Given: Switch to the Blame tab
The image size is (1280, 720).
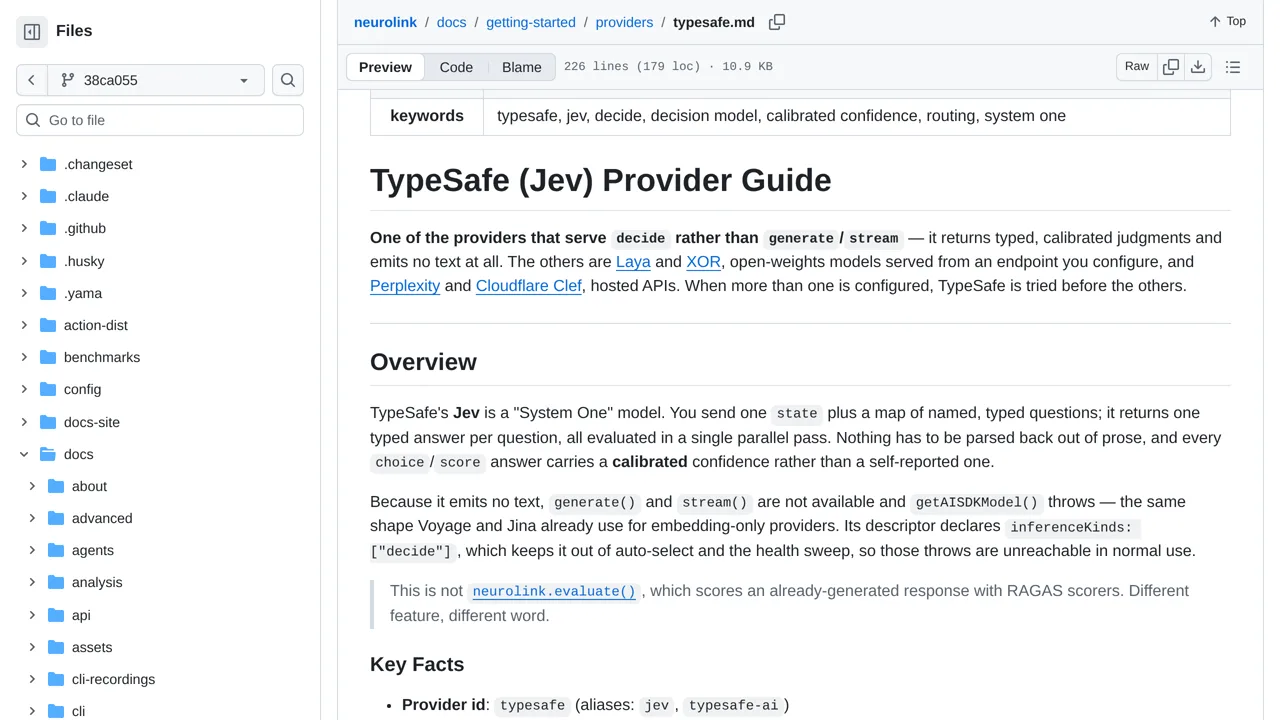Looking at the screenshot, I should pos(522,67).
